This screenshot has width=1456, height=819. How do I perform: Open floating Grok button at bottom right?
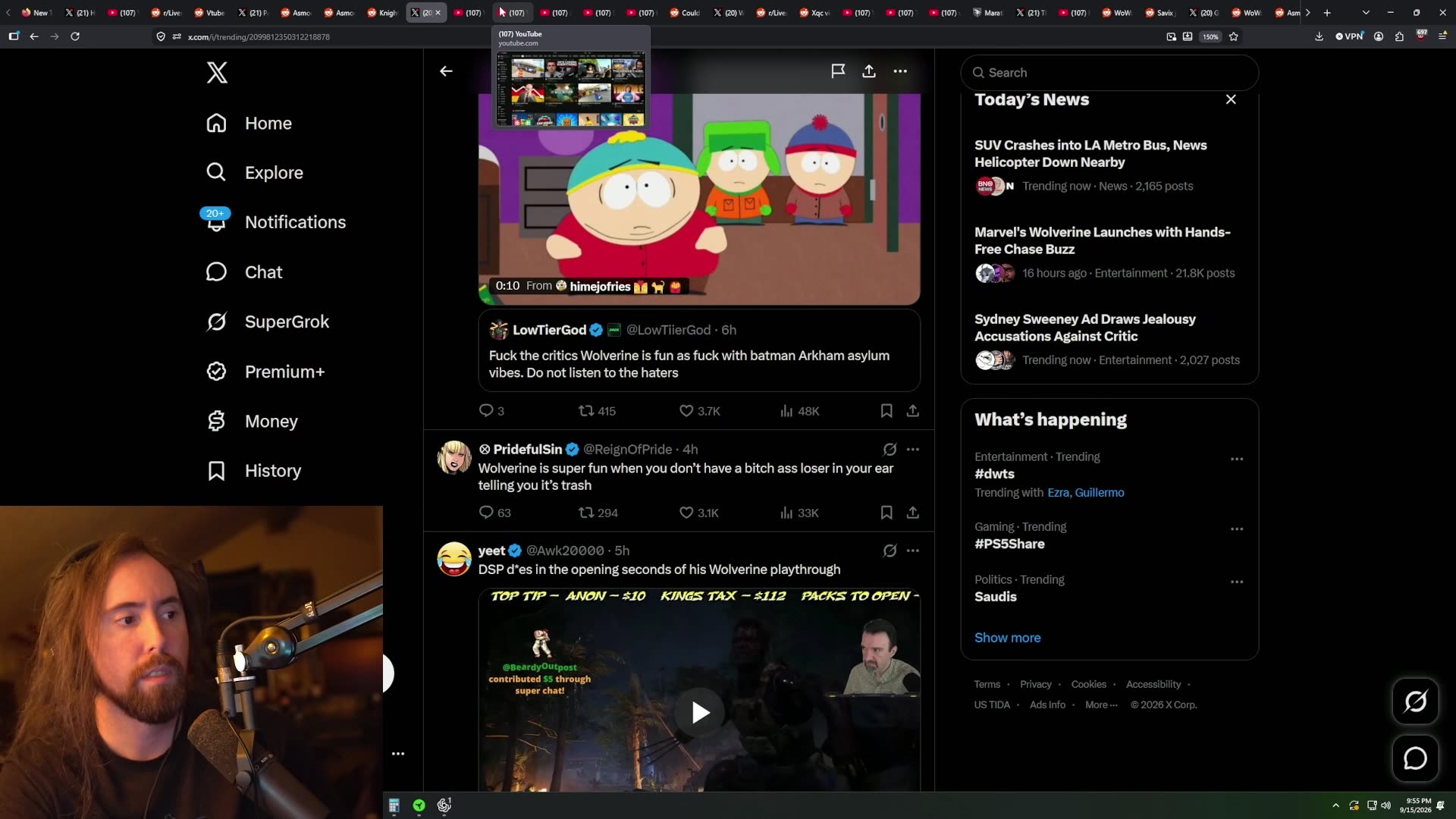(x=1415, y=701)
